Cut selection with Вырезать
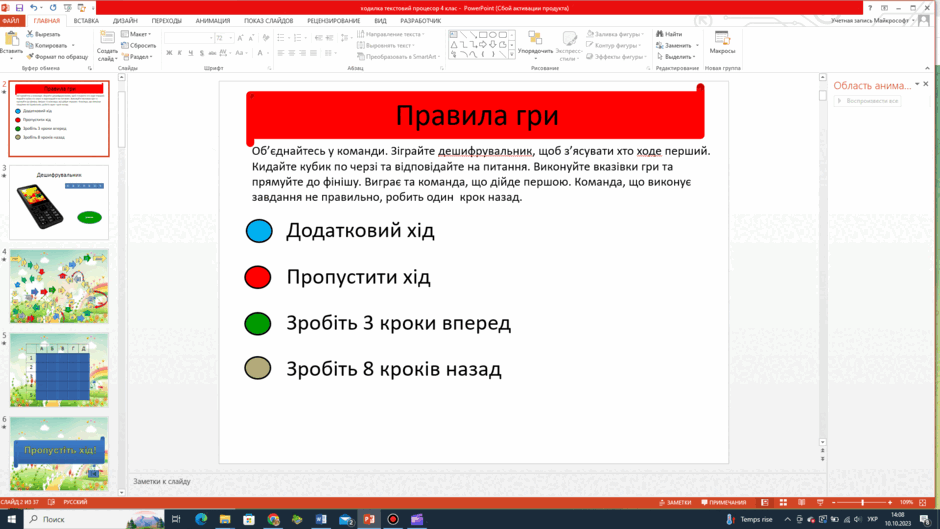The height and width of the screenshot is (529, 940). [43, 34]
